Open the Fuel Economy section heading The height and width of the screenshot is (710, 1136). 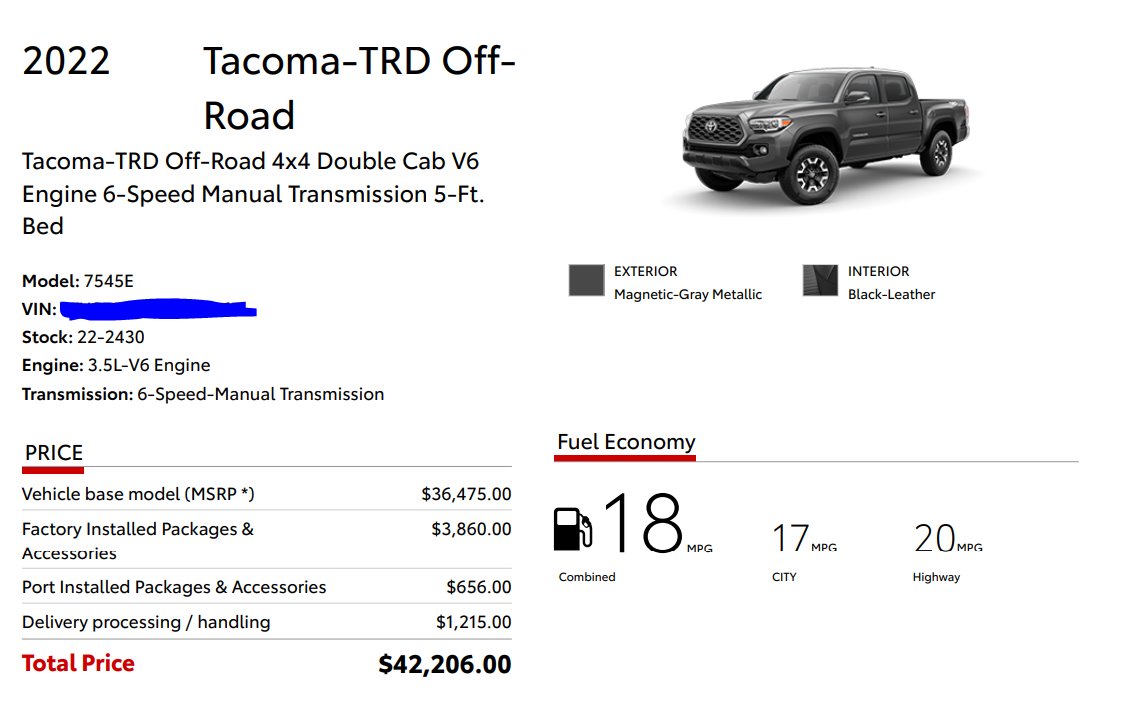tap(626, 441)
